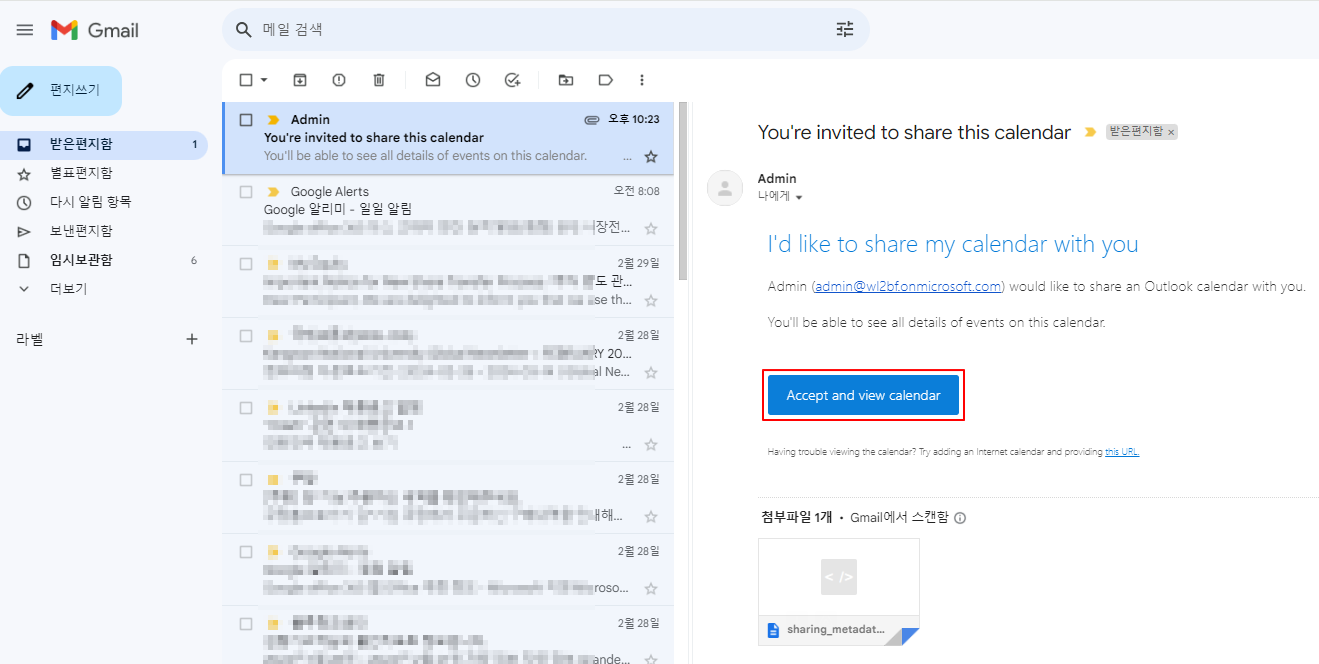Click the email list vertical scrollbar
The width and height of the screenshot is (1319, 664).
pos(683,190)
